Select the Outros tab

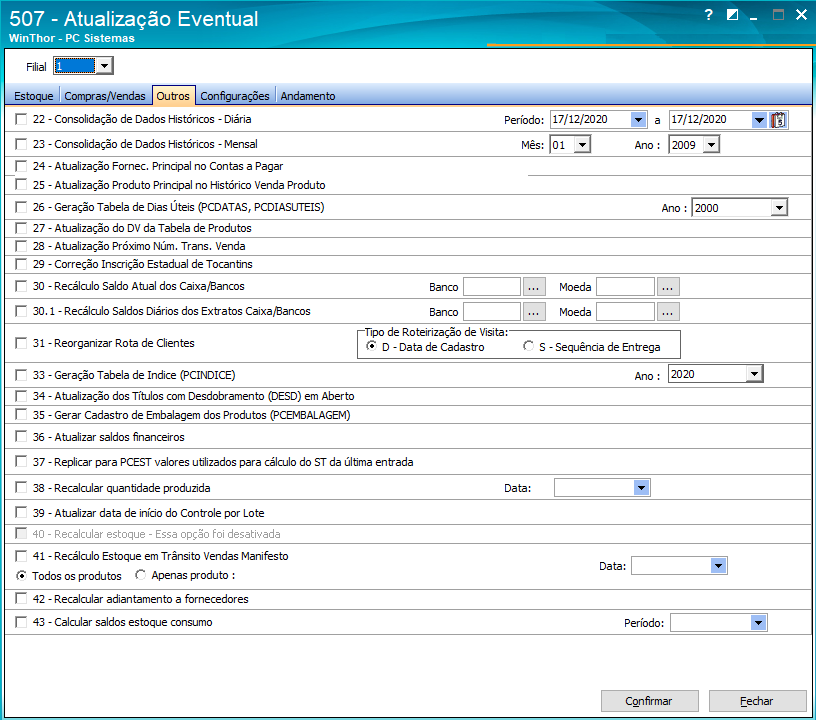tap(173, 96)
